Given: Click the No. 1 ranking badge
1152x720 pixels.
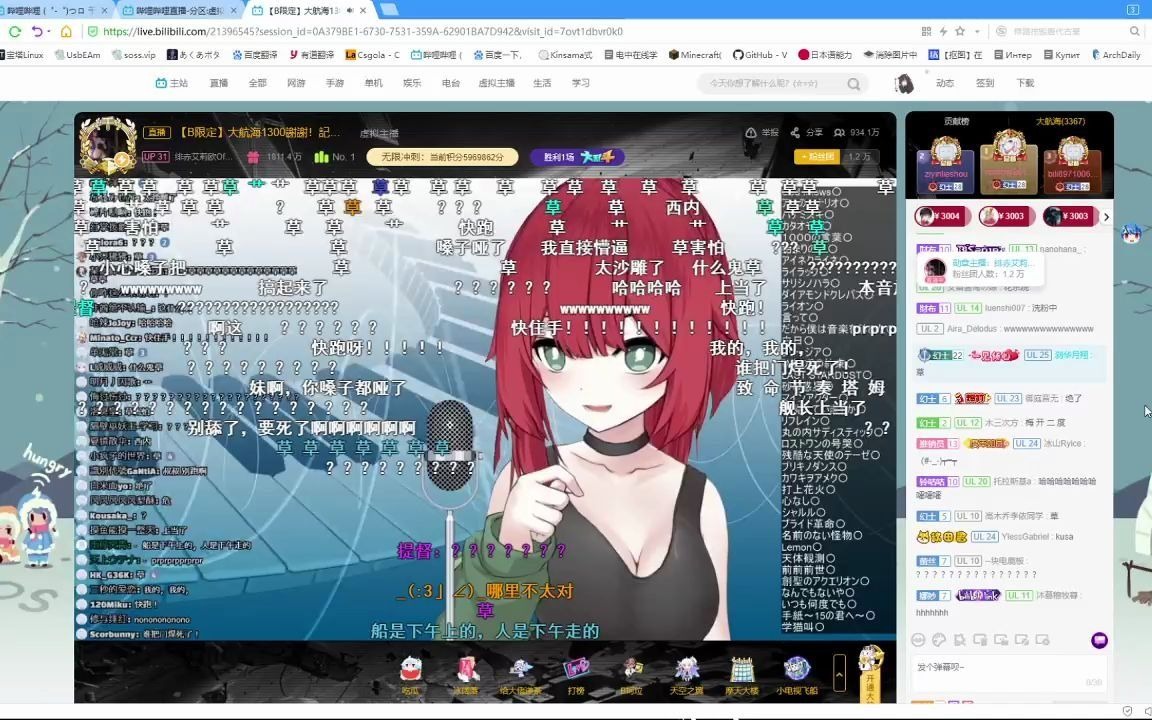Looking at the screenshot, I should point(335,157).
